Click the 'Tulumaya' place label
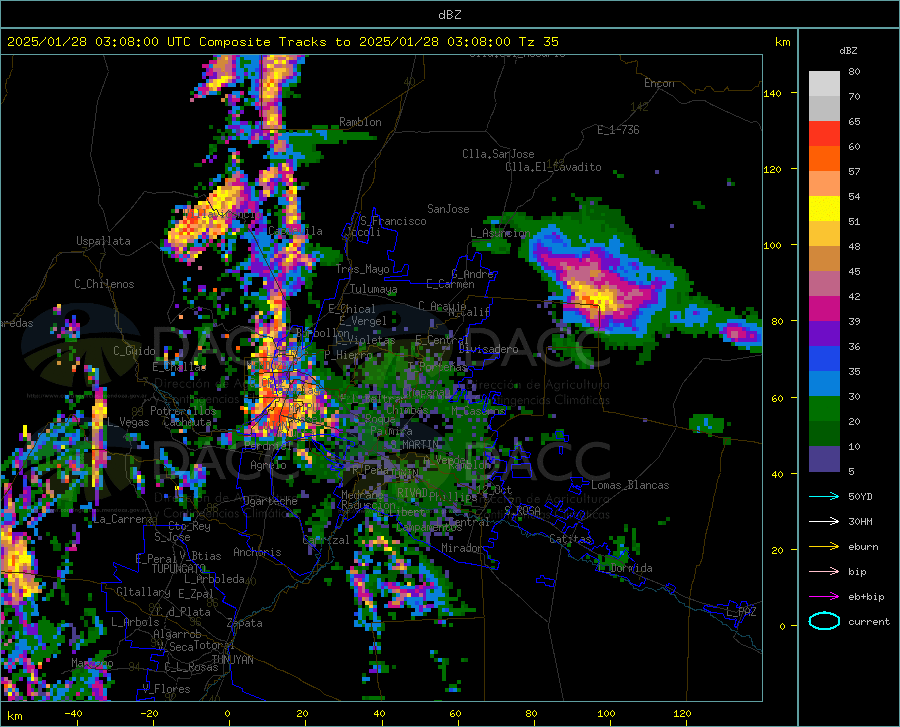Viewport: 900px width, 727px height. 373,289
